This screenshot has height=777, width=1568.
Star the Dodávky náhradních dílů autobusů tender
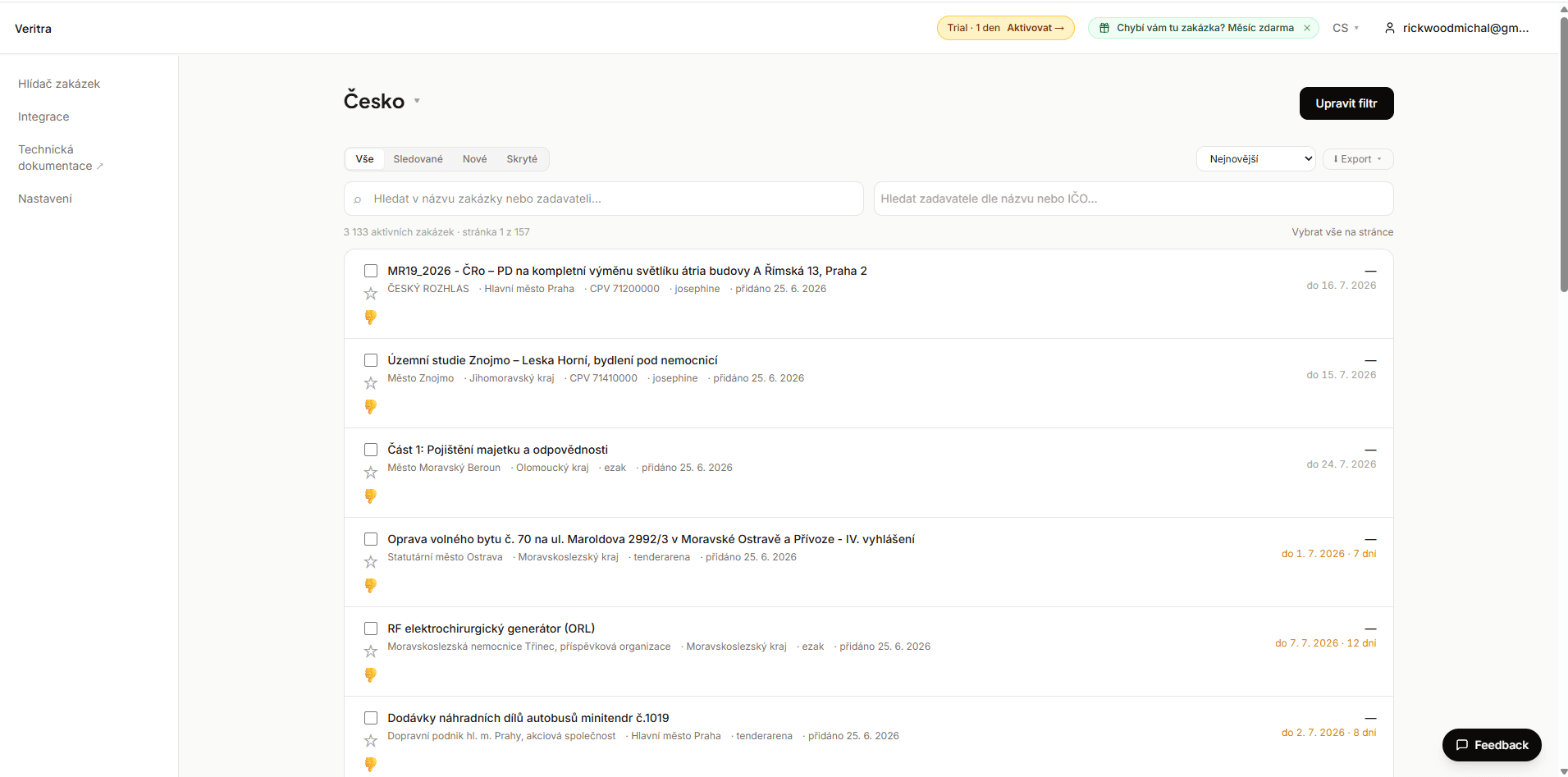point(371,741)
